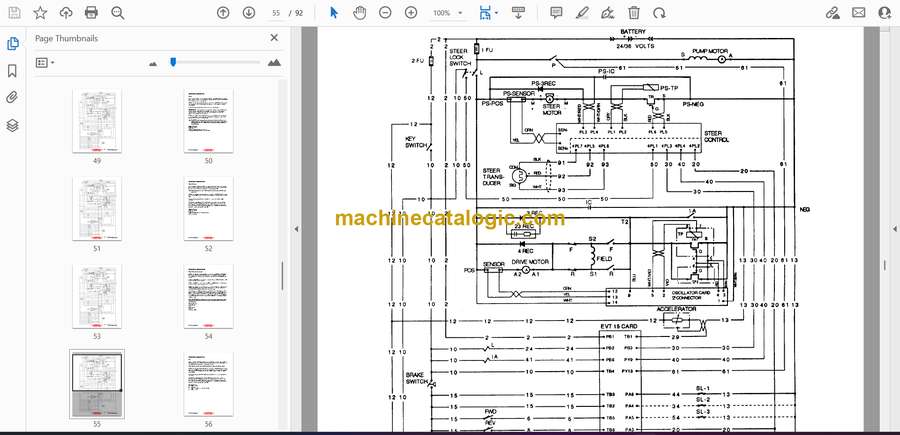900x435 pixels.
Task: Click the Print file icon
Action: pos(92,13)
